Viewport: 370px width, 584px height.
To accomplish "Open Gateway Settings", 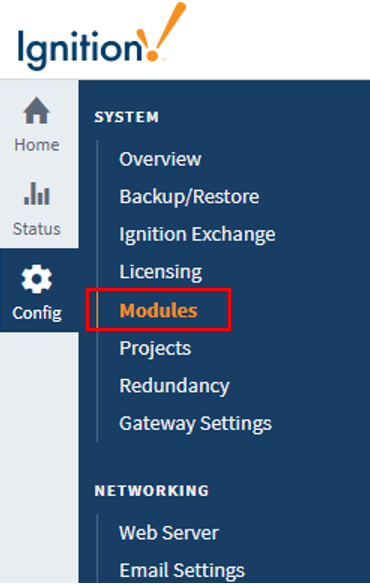I will pyautogui.click(x=195, y=424).
